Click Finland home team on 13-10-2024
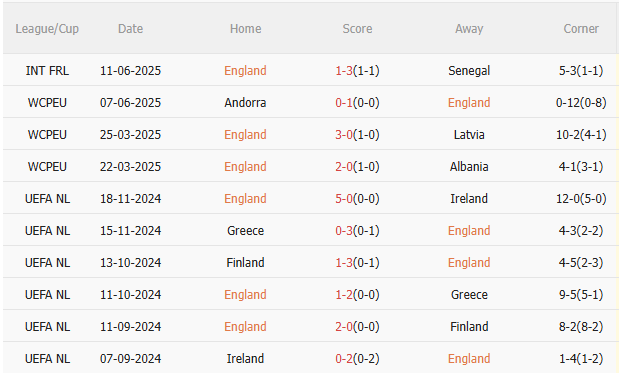619x373 pixels. pyautogui.click(x=245, y=262)
